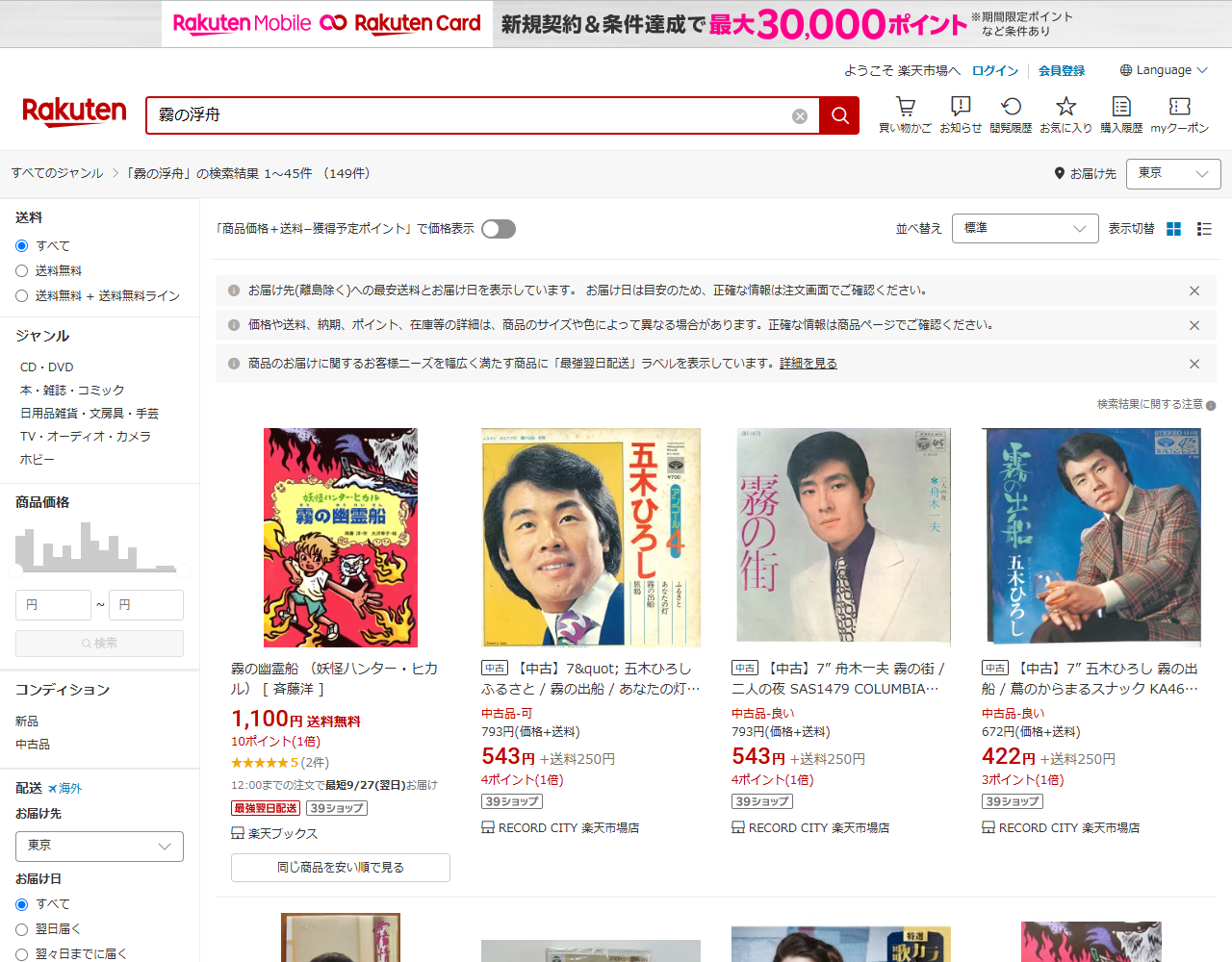Open 霧の幽霊船 product thumbnail
This screenshot has height=962, width=1232.
point(341,538)
